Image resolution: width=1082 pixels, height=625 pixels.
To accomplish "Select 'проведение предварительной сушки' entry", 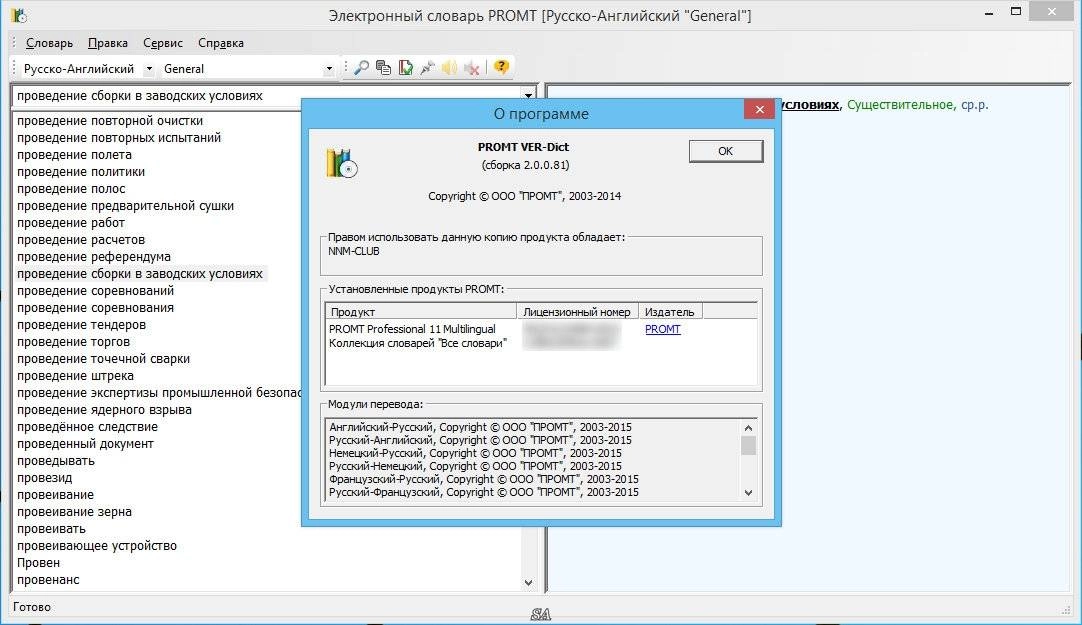I will coord(125,206).
